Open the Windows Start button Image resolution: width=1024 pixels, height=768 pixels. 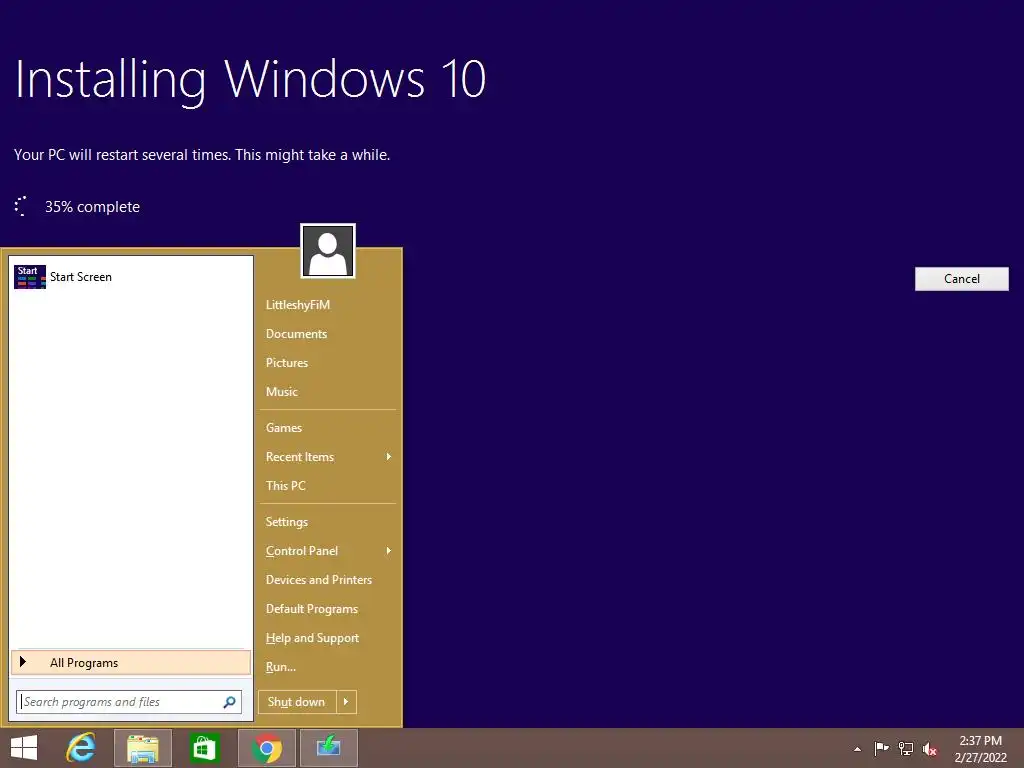24,748
